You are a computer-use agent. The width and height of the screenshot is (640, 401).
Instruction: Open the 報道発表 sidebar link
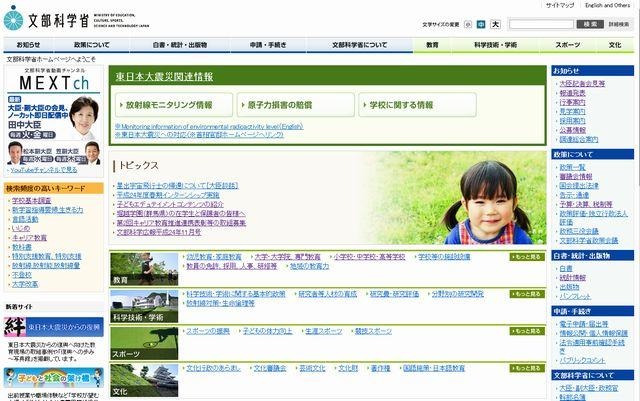point(572,93)
